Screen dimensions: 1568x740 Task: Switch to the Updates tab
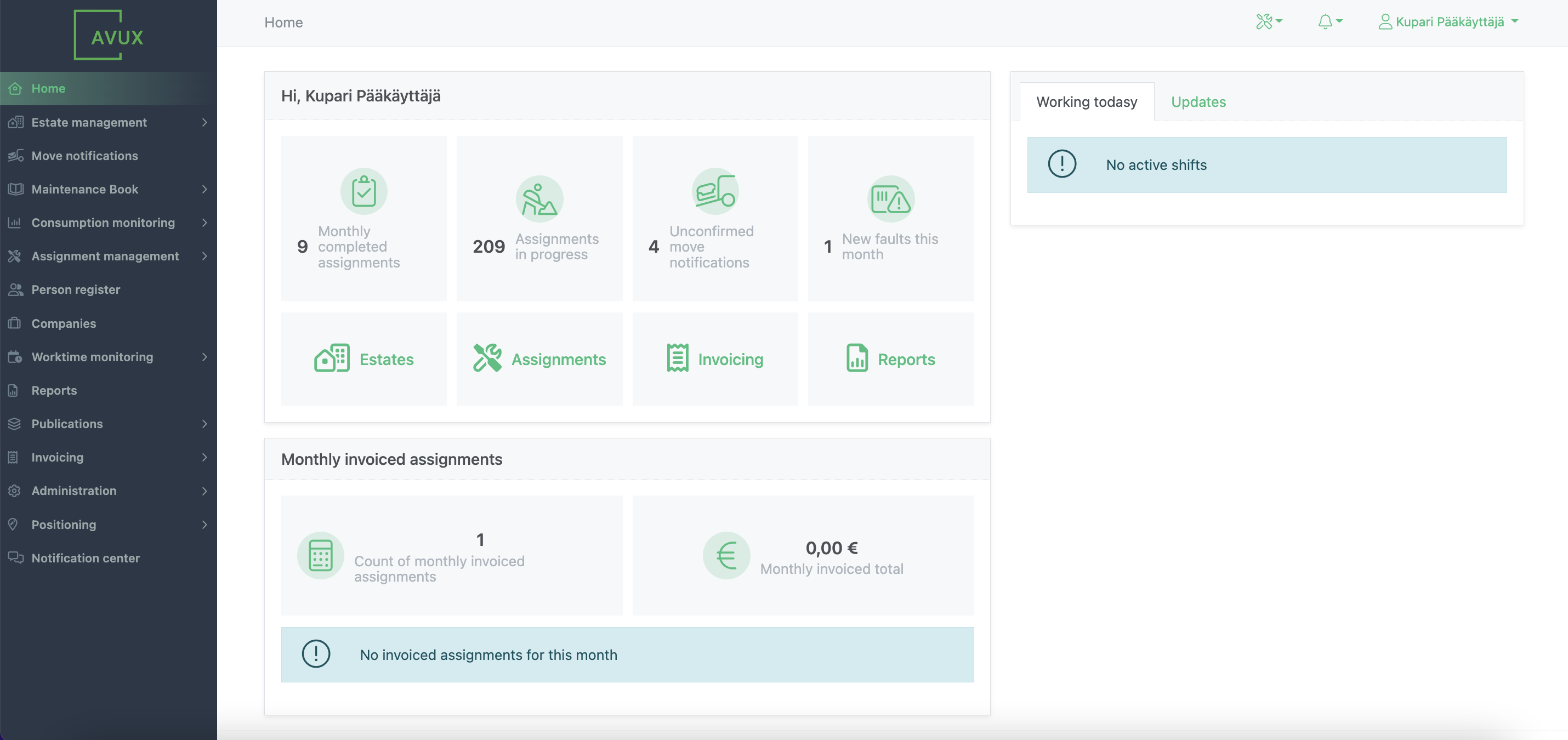pos(1198,101)
